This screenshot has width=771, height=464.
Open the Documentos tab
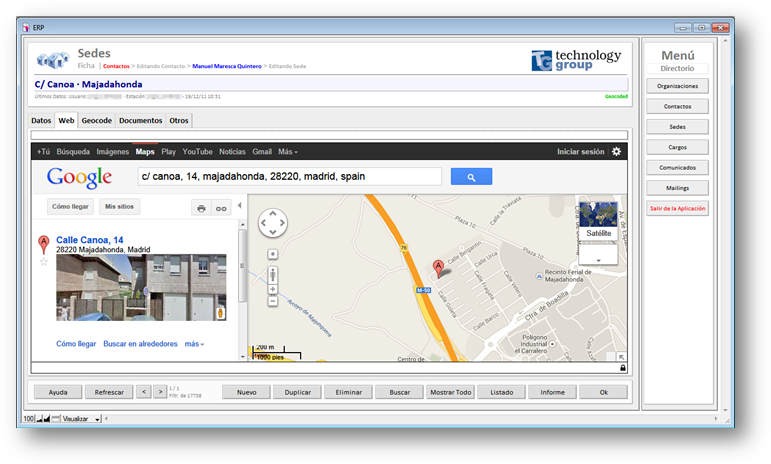pyautogui.click(x=140, y=121)
